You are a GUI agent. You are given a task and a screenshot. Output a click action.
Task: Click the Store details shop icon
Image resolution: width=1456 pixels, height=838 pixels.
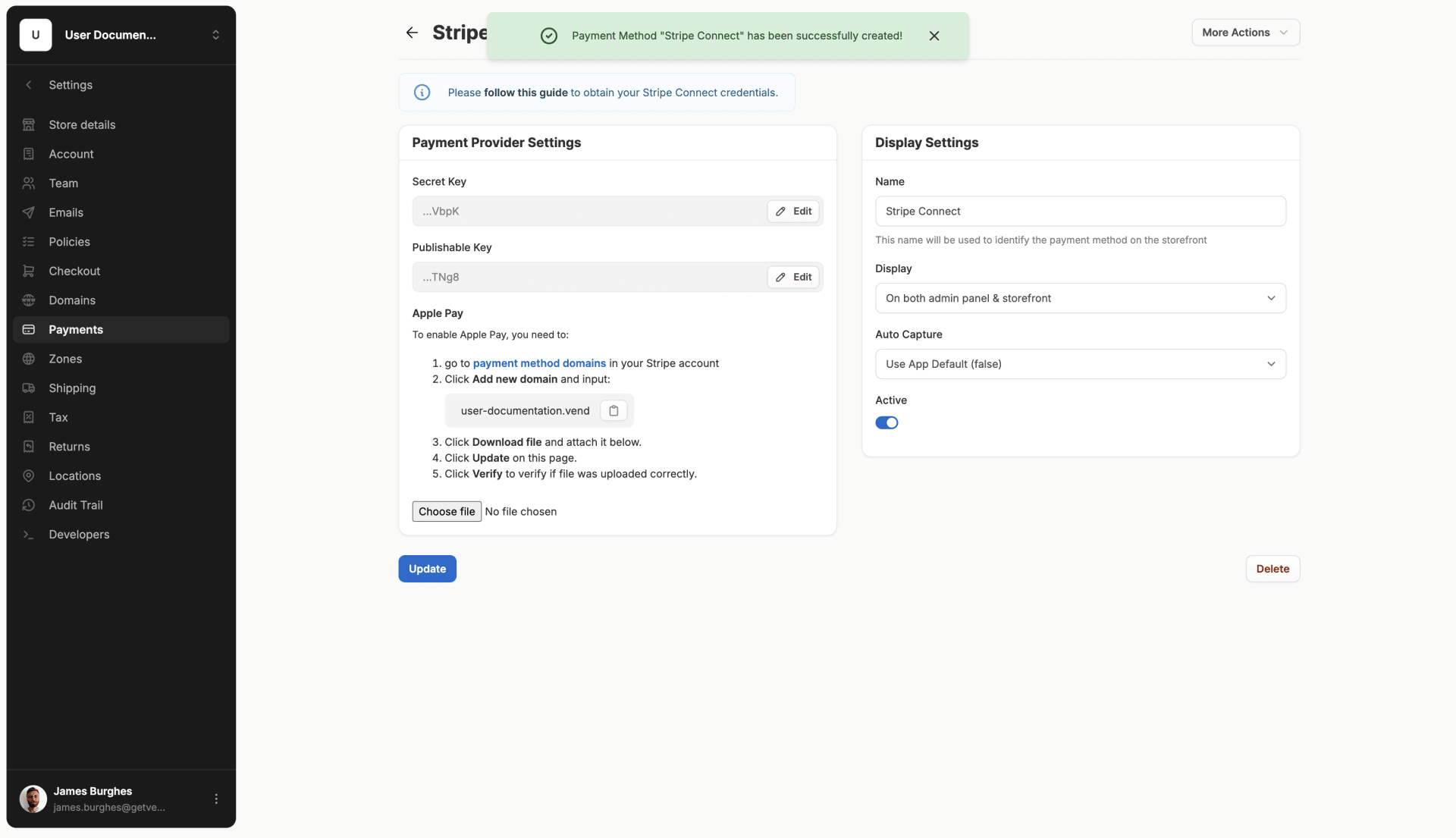pos(29,124)
